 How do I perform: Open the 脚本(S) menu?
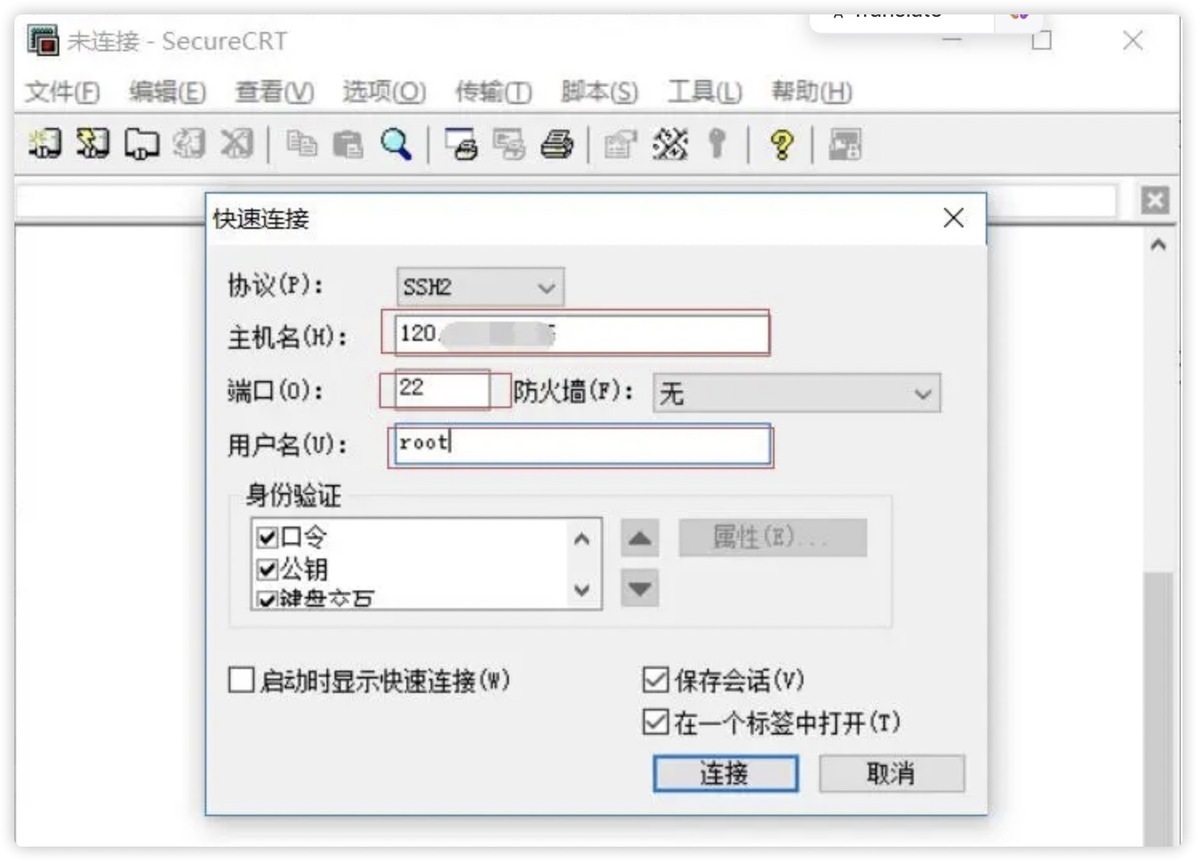599,92
